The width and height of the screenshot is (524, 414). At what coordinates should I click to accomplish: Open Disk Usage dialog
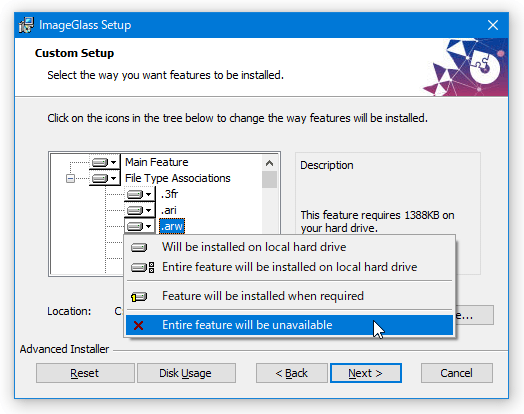186,373
